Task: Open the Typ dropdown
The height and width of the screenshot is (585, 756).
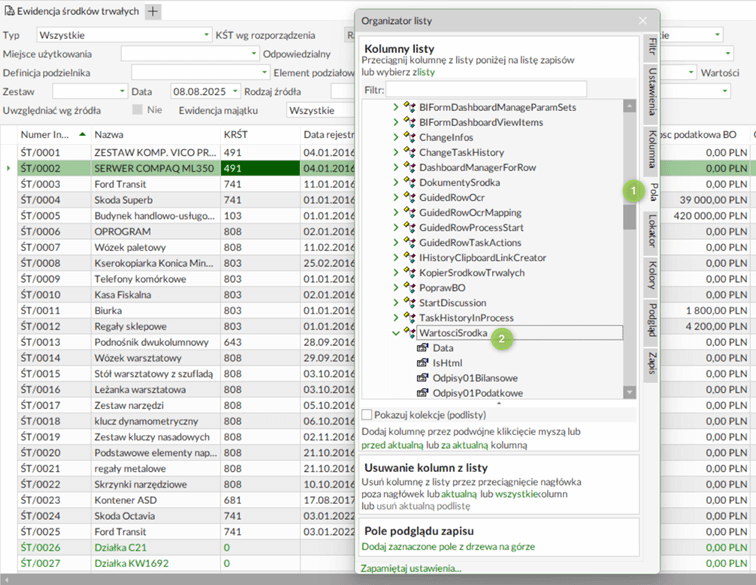Action: (x=204, y=35)
